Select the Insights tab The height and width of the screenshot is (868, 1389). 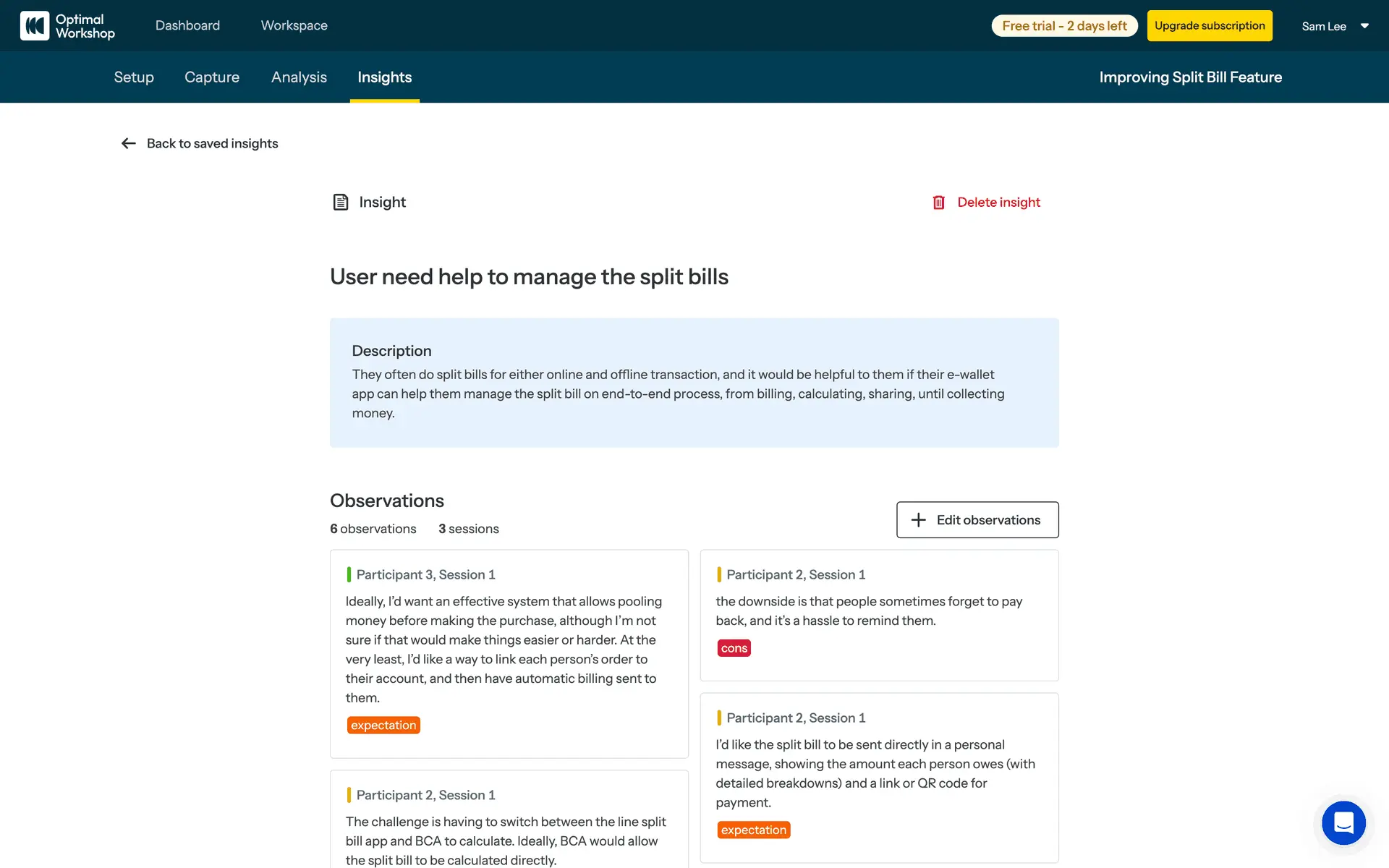pyautogui.click(x=384, y=77)
